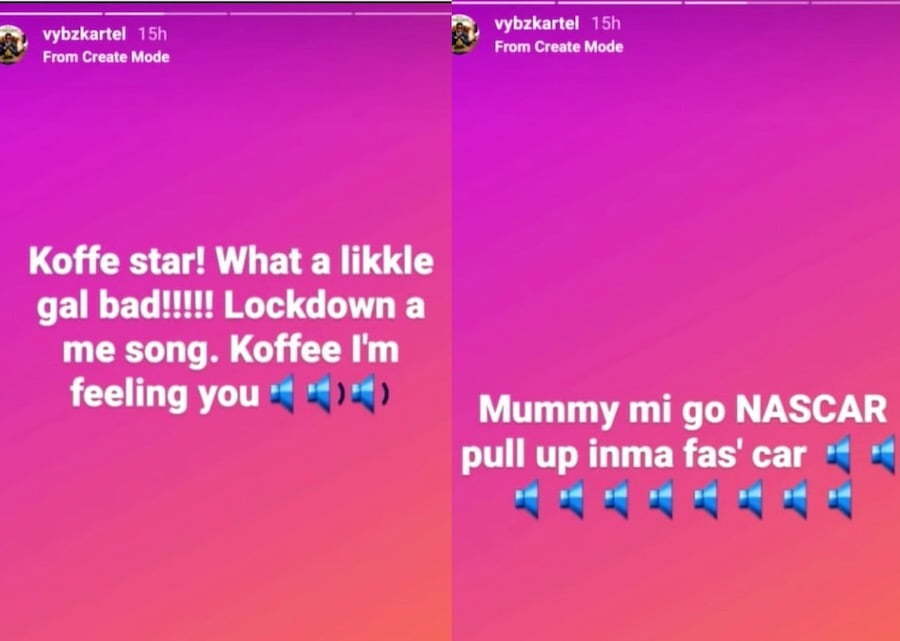Viewport: 900px width, 641px height.
Task: Tap the 15h timestamp in the right story
Action: [606, 24]
